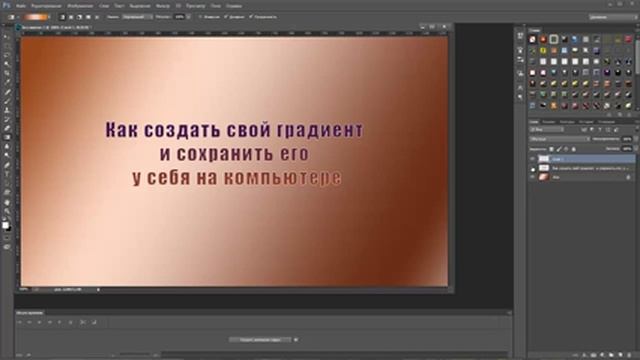Image resolution: width=640 pixels, height=360 pixels.
Task: Open the layer Opacity slider arrow
Action: [636, 139]
